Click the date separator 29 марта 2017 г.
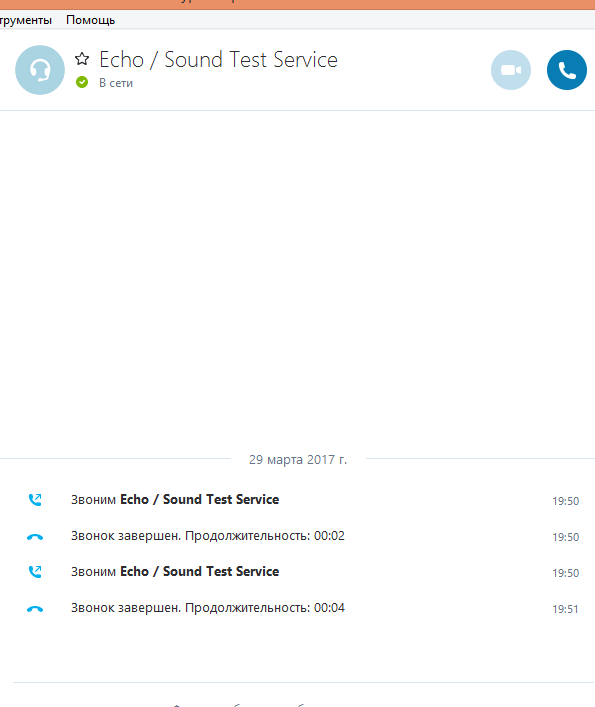The image size is (595, 707). pyautogui.click(x=298, y=459)
